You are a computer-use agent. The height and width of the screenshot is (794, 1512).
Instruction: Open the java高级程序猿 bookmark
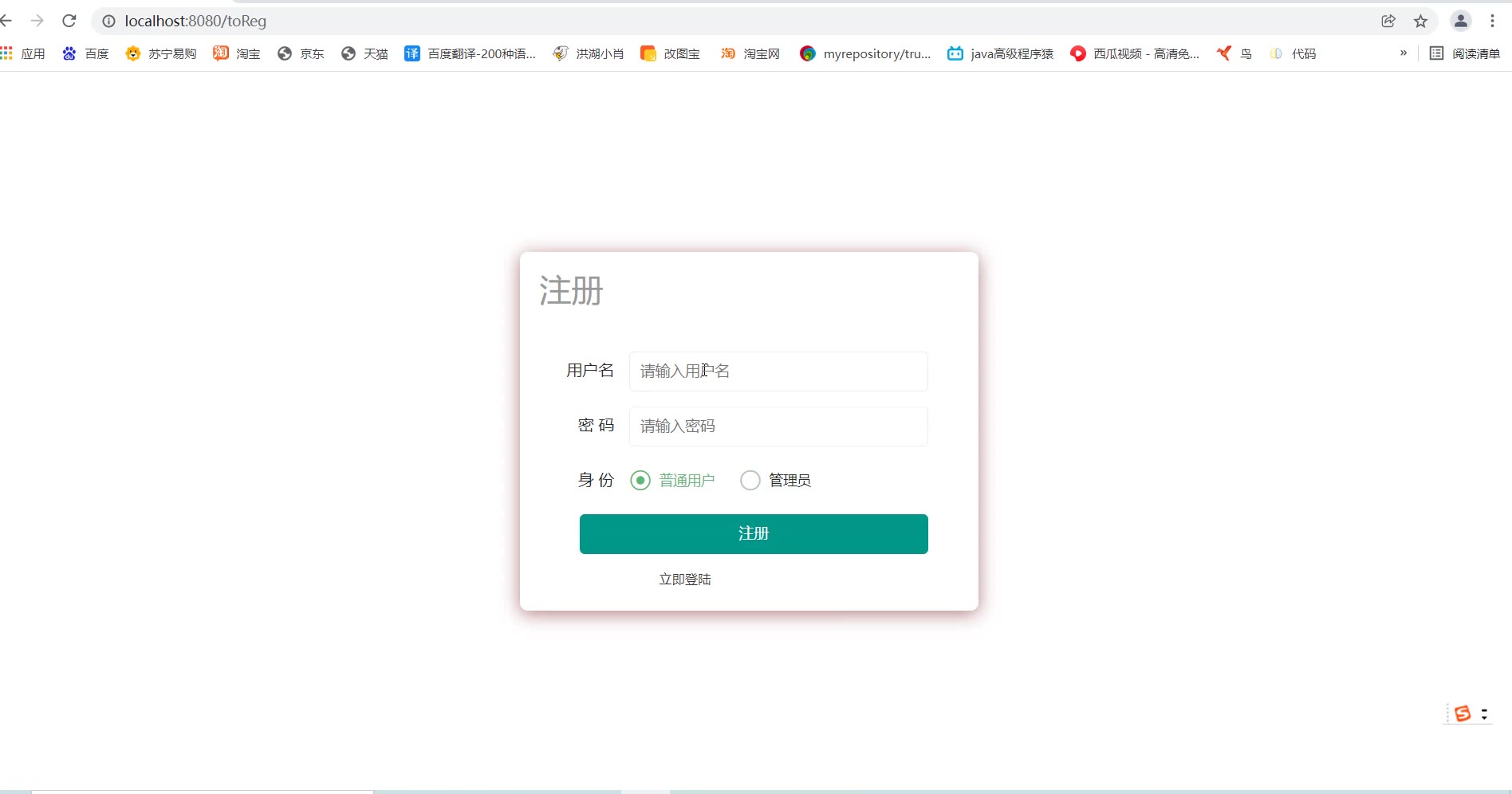[x=1000, y=53]
